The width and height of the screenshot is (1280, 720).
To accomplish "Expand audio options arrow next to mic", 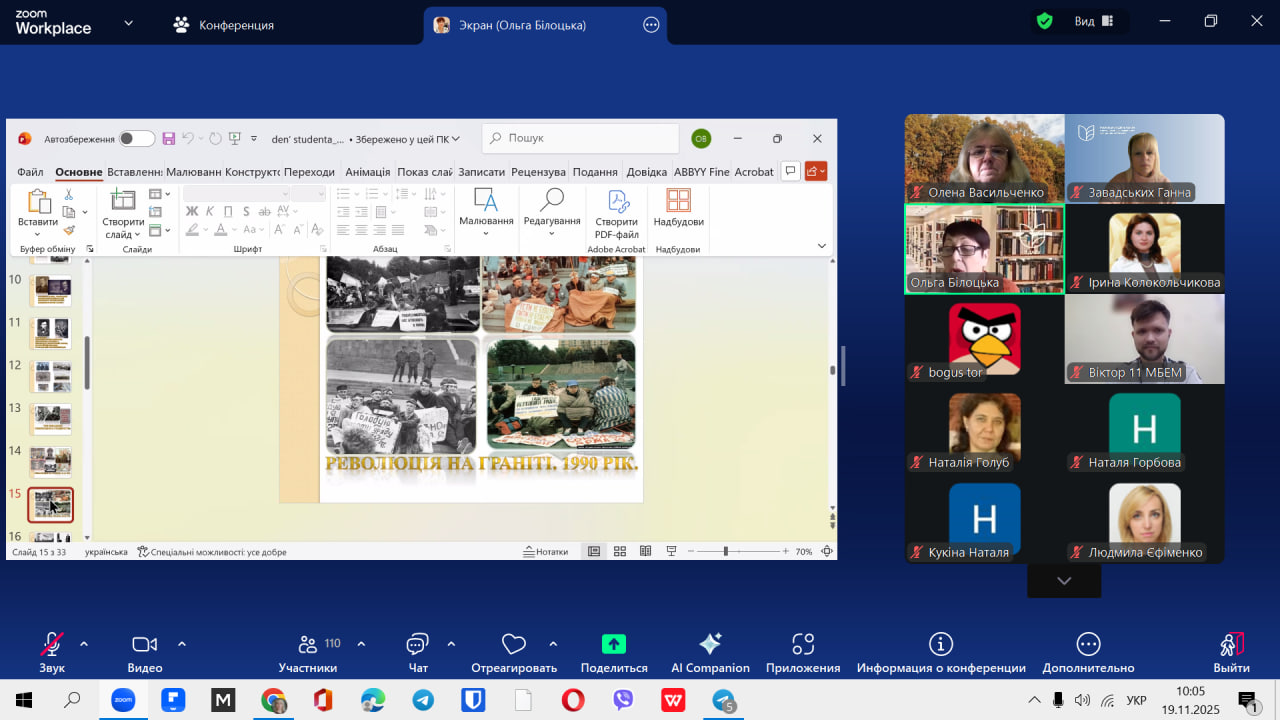I will pyautogui.click(x=84, y=644).
